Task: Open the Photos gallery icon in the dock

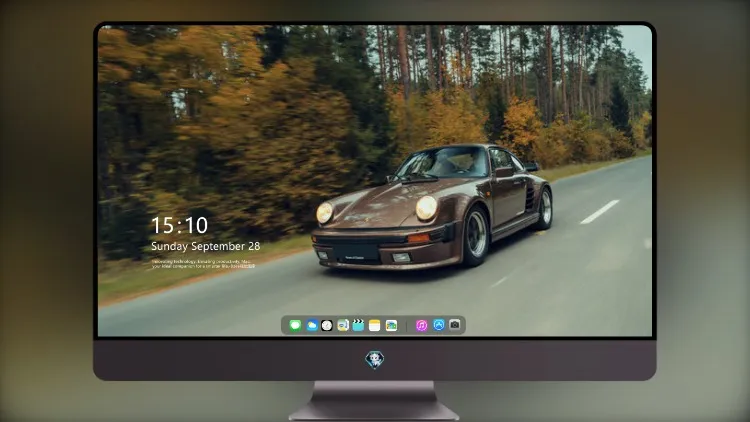Action: click(x=391, y=325)
